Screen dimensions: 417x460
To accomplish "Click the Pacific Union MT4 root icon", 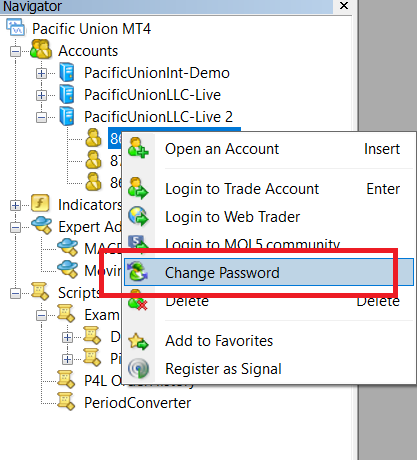I will pyautogui.click(x=15, y=27).
